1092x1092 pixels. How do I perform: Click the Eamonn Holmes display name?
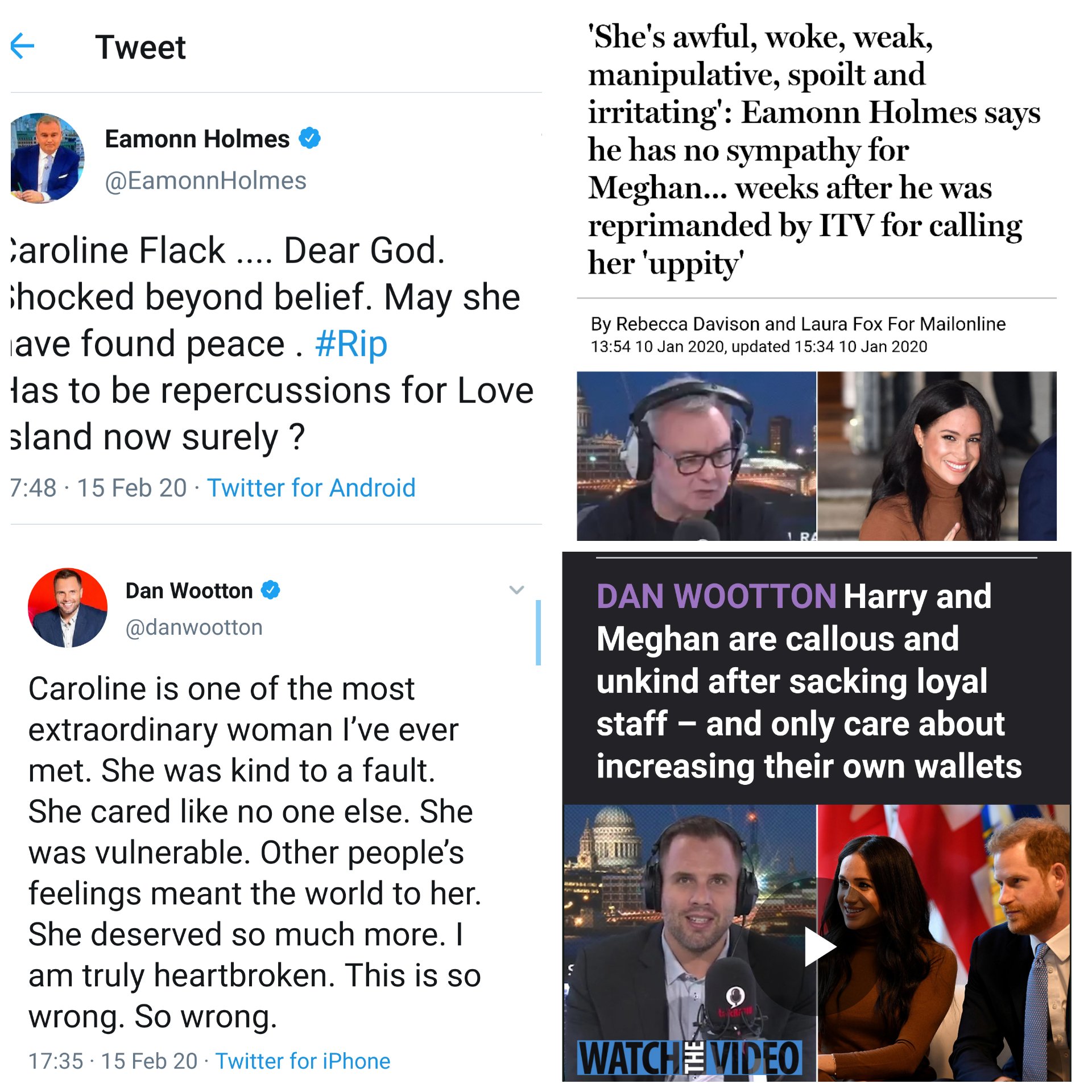pyautogui.click(x=197, y=139)
